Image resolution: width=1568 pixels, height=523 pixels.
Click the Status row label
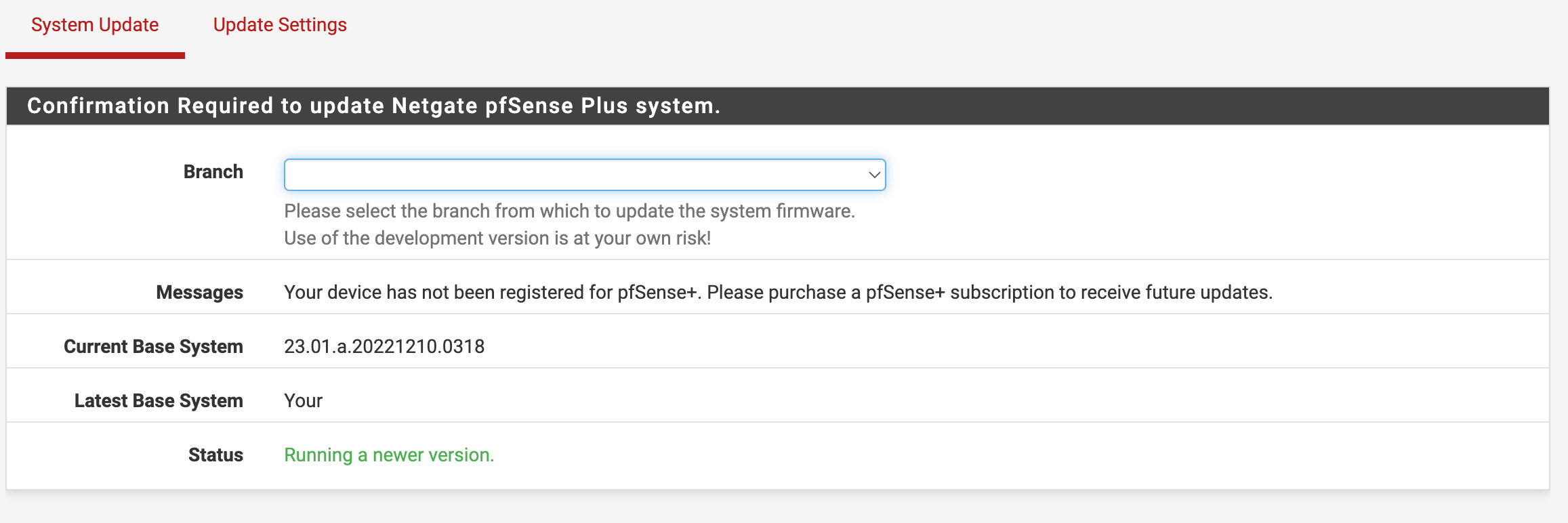coord(215,455)
